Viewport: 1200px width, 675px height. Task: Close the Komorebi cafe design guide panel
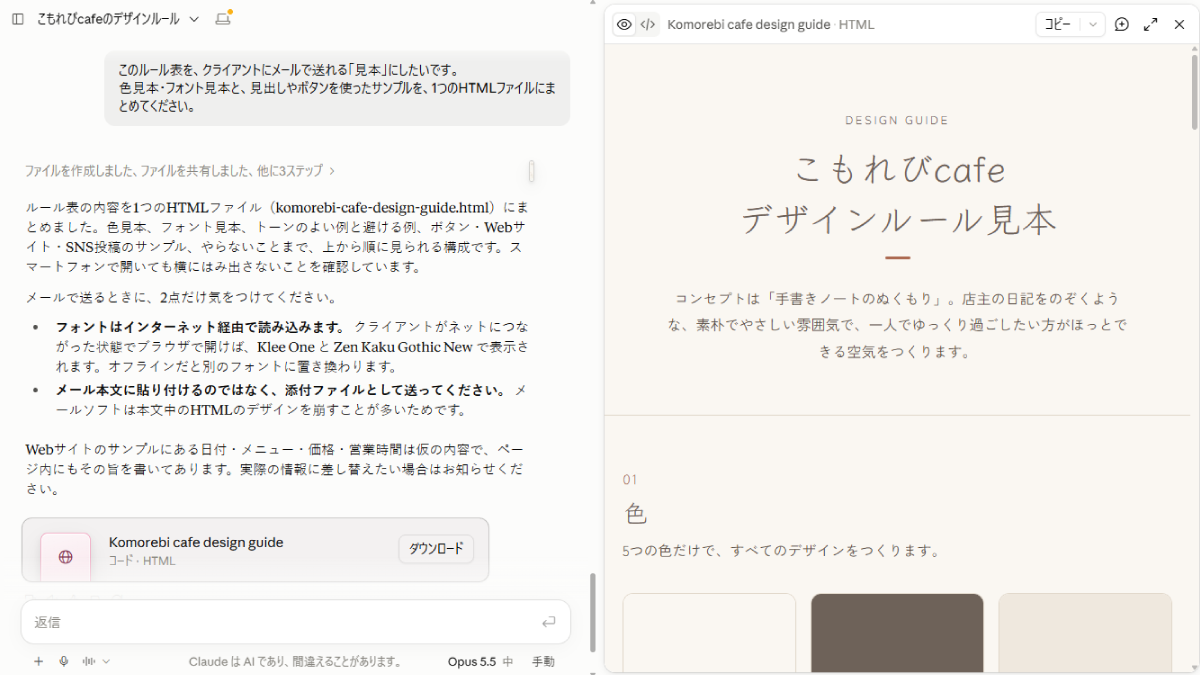click(1178, 24)
